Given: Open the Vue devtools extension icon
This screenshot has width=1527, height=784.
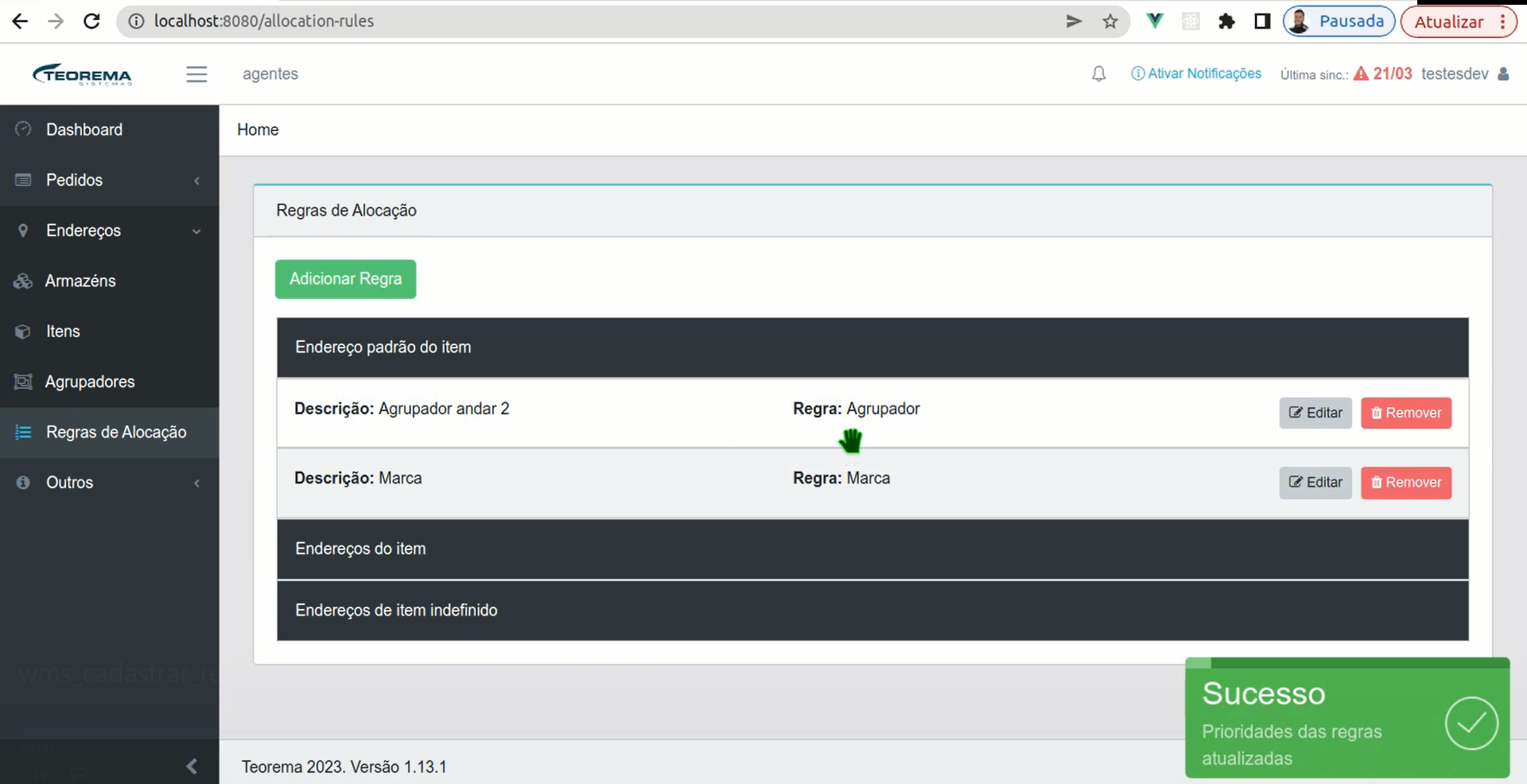Looking at the screenshot, I should (1155, 21).
